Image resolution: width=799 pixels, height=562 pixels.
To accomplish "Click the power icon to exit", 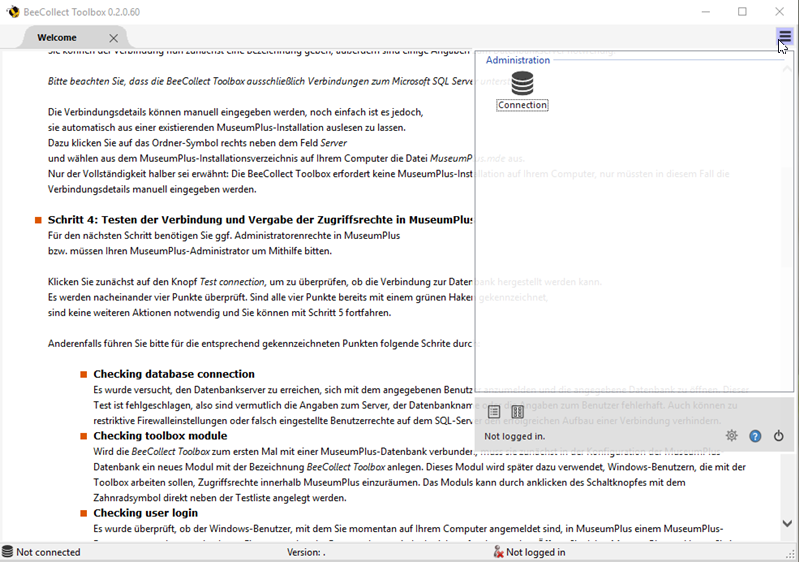I will coord(779,436).
